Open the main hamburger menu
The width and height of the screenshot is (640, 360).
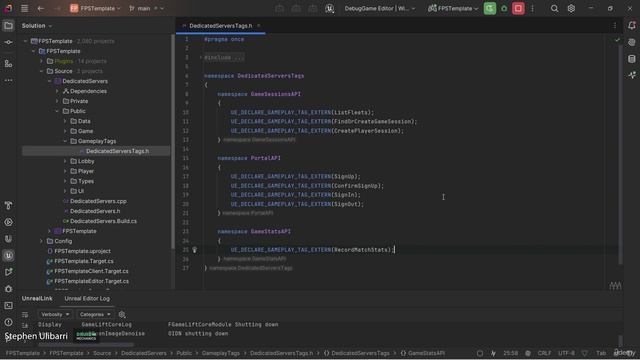(24, 8)
